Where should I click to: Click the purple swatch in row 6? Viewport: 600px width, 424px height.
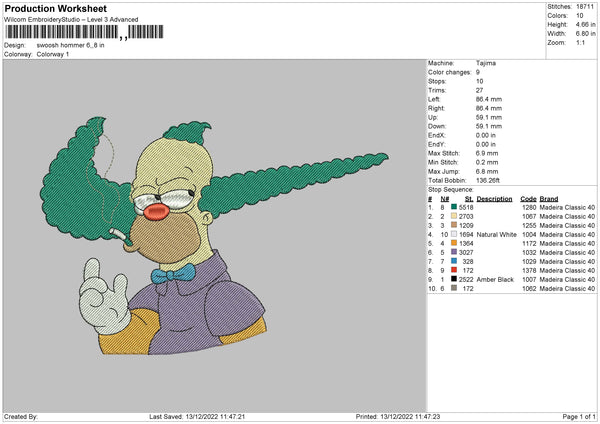[x=454, y=252]
